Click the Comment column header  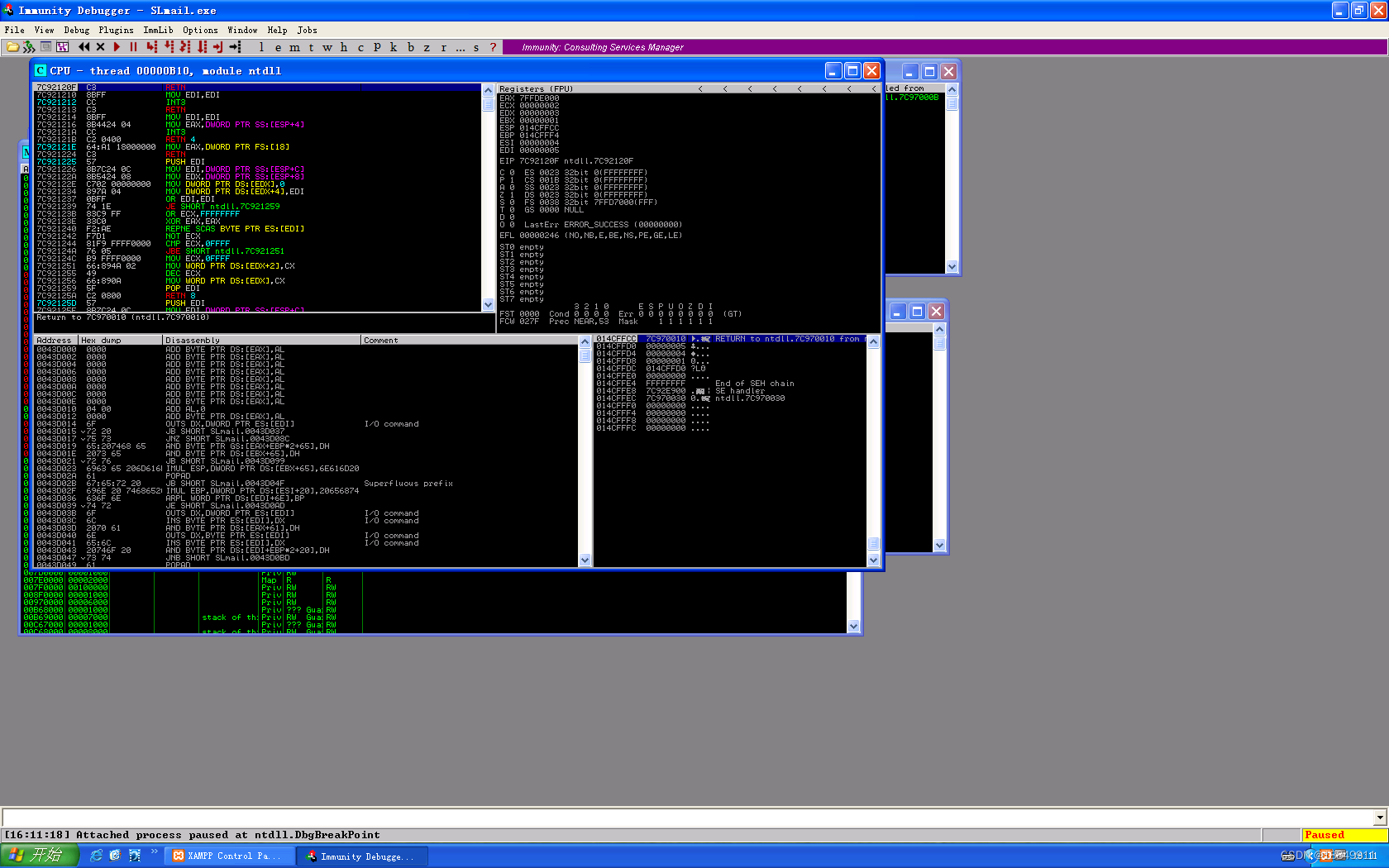pos(470,340)
